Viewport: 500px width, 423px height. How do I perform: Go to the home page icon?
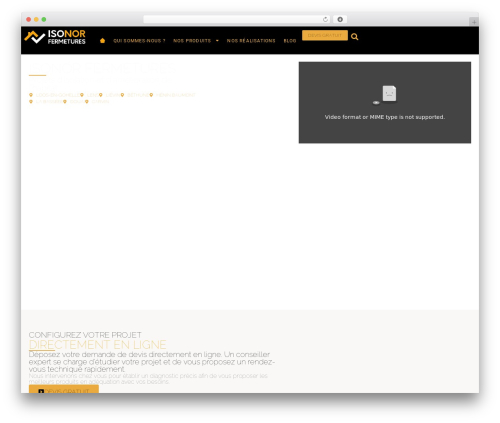tap(102, 40)
